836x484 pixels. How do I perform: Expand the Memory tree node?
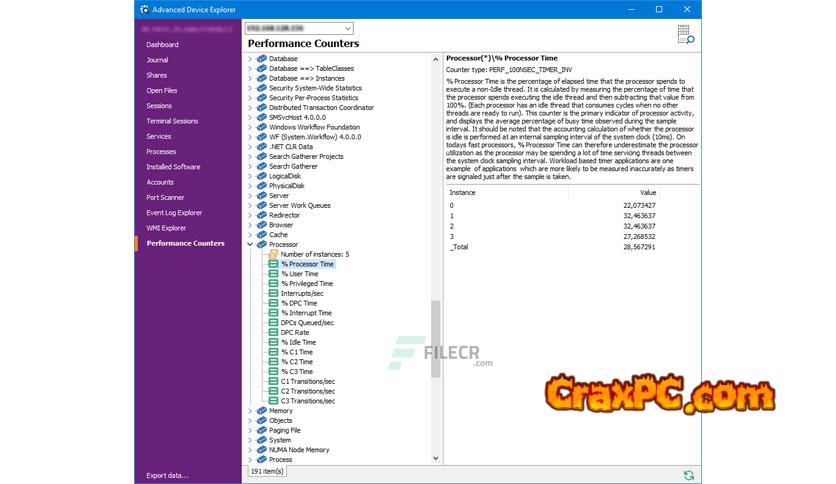(250, 410)
